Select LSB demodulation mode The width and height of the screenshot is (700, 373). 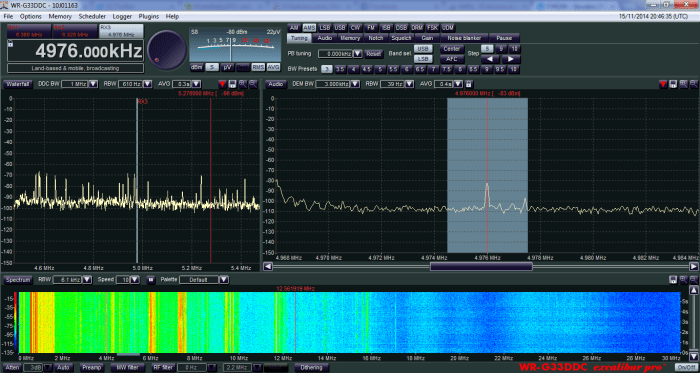[x=325, y=28]
